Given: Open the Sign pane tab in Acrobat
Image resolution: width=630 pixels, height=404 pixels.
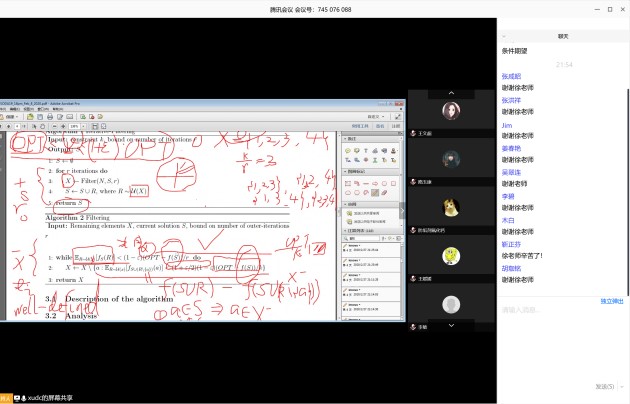Looking at the screenshot, I should (380, 126).
